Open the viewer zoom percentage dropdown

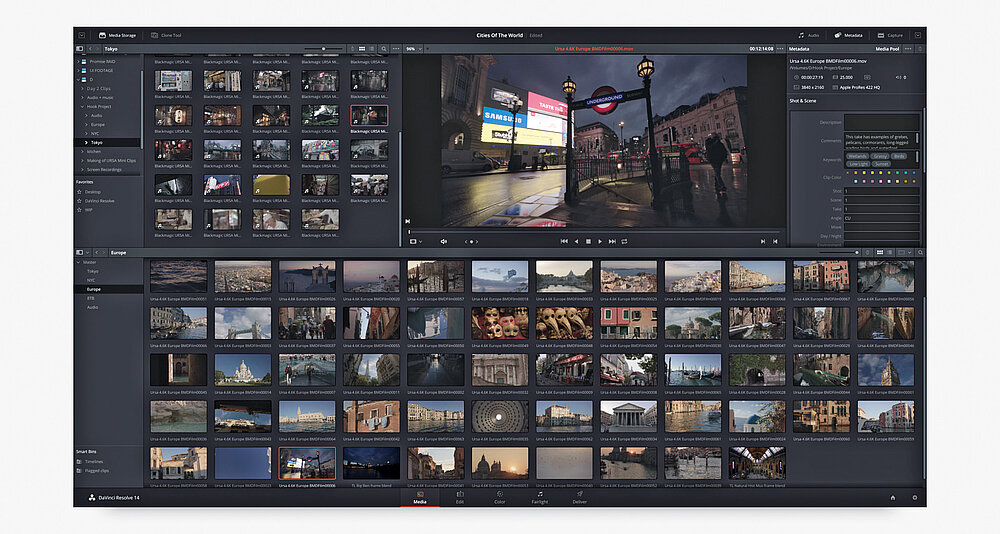click(413, 48)
